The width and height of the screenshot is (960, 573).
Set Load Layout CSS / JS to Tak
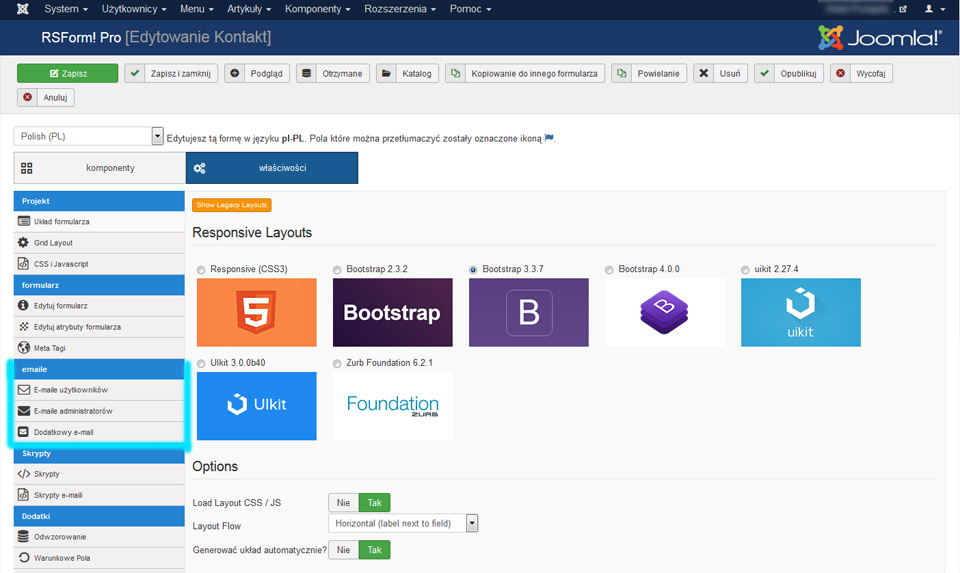pos(374,503)
